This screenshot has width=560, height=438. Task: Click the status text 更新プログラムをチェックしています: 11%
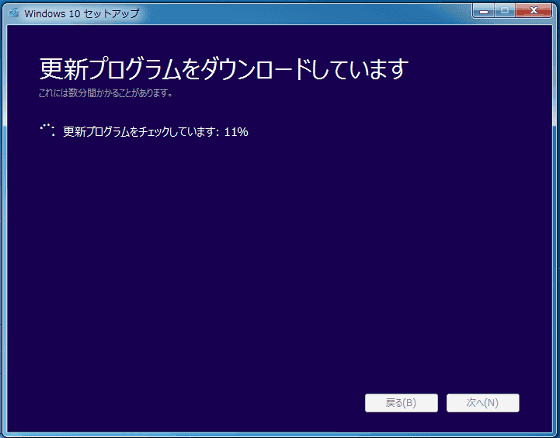[x=156, y=132]
